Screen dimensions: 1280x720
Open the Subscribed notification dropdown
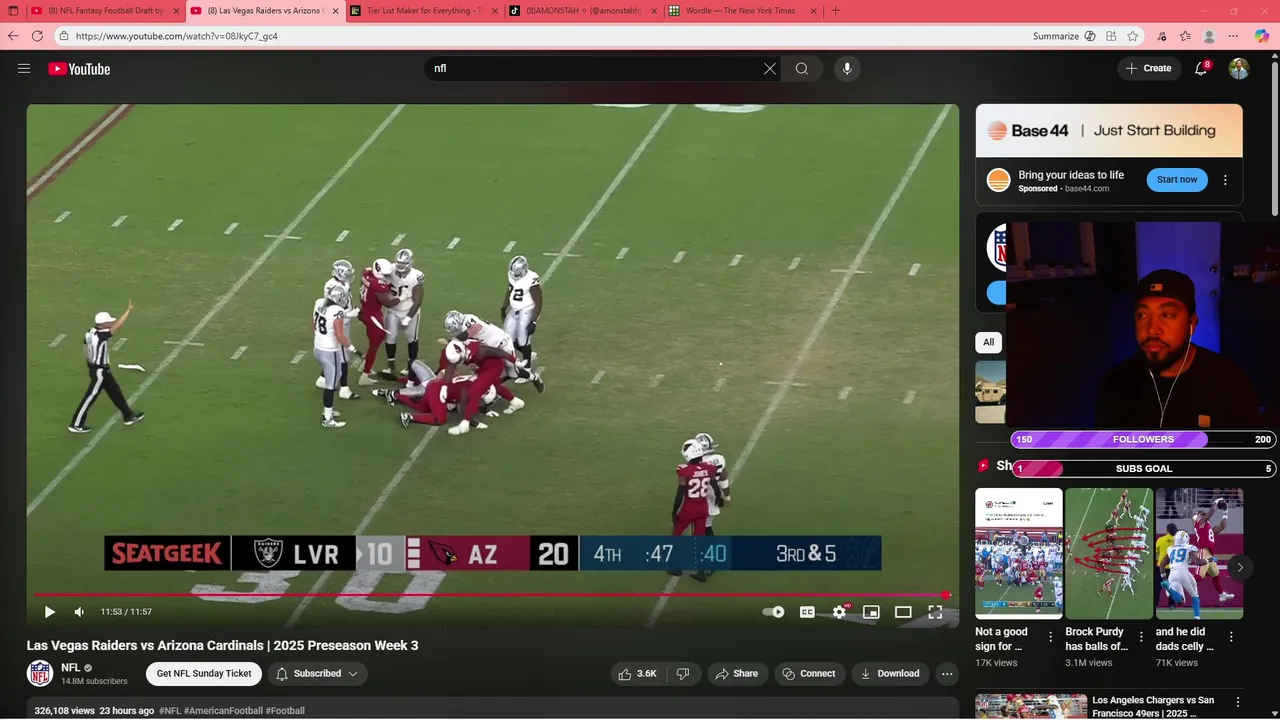tap(317, 673)
